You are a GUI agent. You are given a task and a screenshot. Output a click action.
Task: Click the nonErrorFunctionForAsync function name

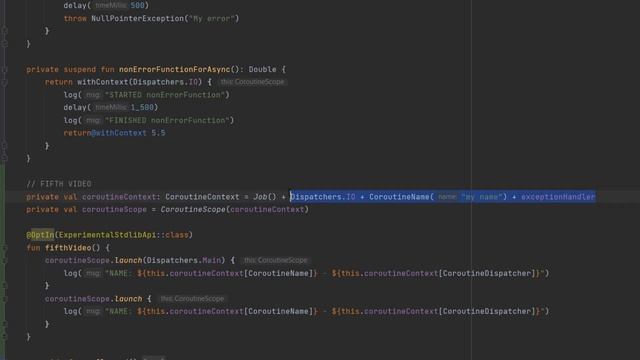click(175, 69)
